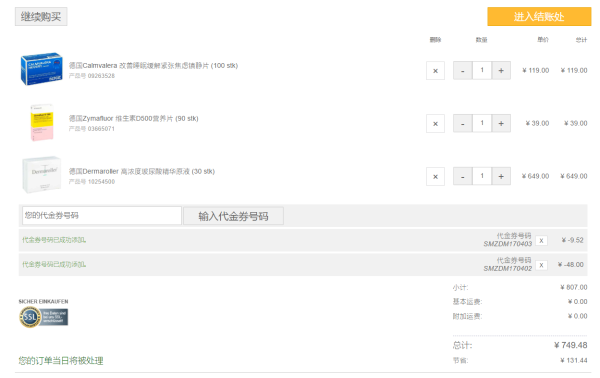
Task: Open the Calmvalera product thumbnail
Action: tap(41, 69)
